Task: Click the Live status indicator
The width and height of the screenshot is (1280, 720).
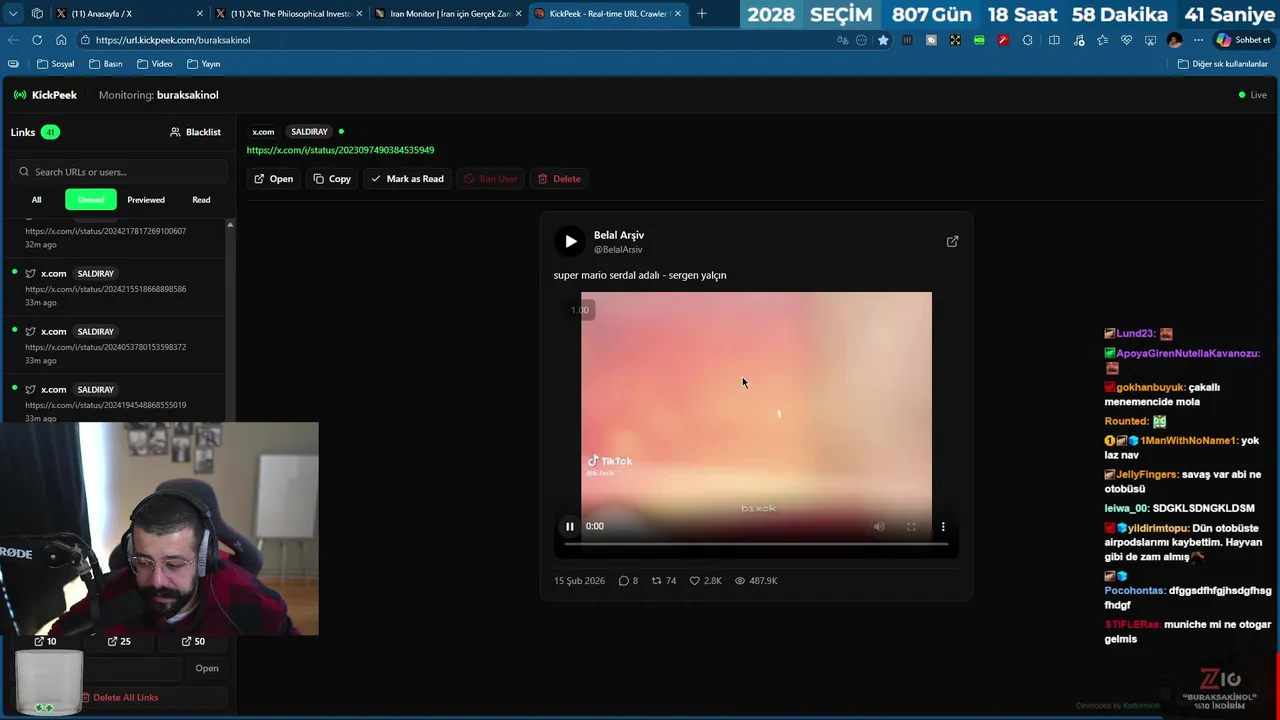Action: tap(1252, 95)
